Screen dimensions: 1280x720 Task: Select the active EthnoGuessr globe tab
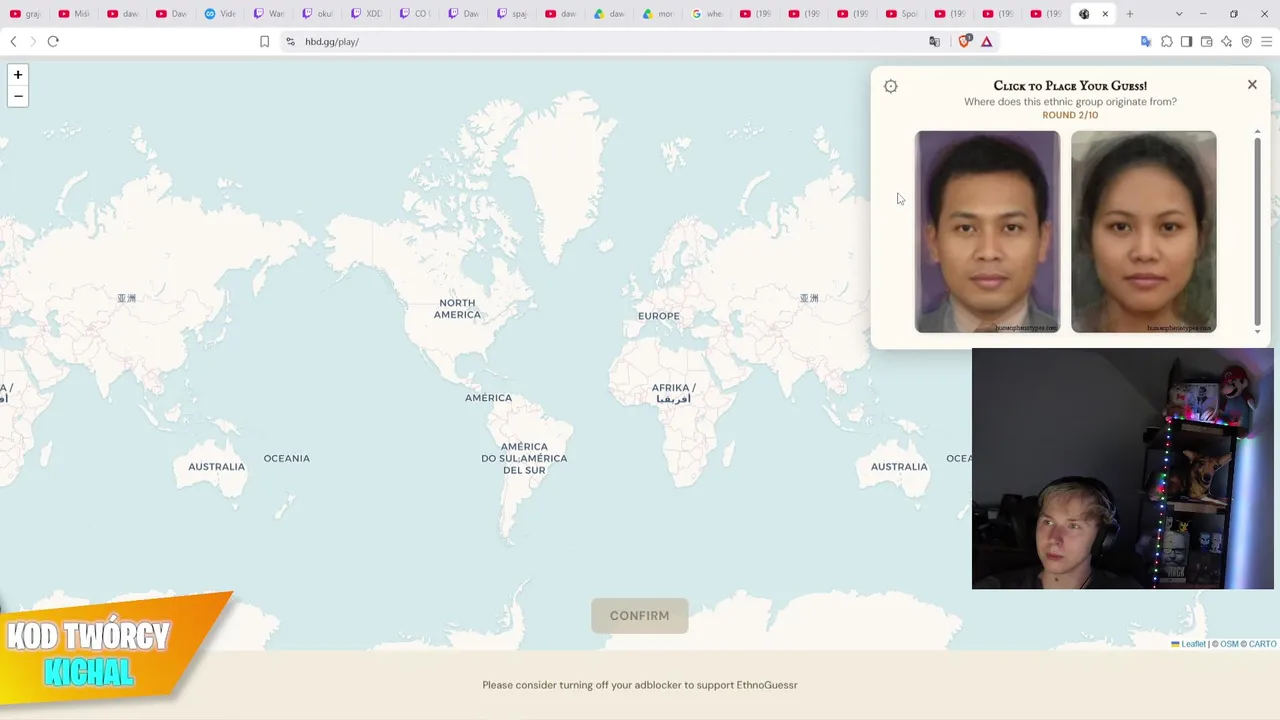tap(1085, 14)
